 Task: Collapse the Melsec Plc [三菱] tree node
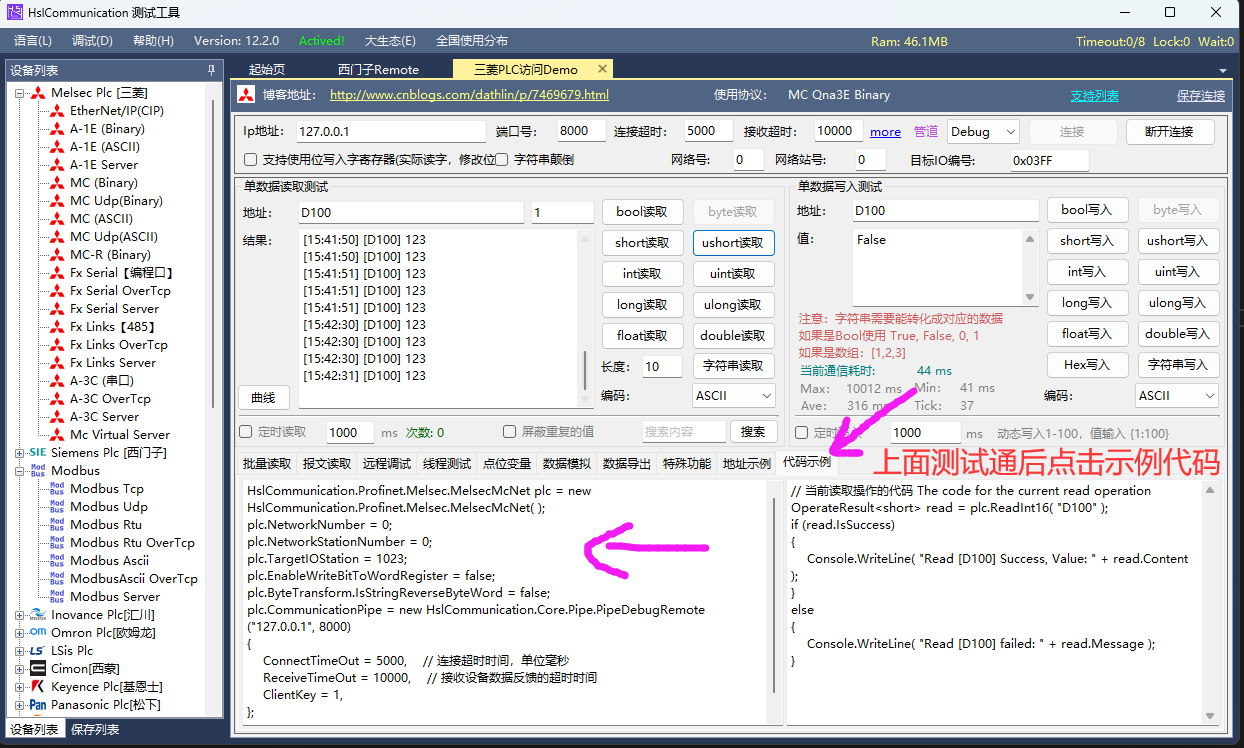[20, 93]
